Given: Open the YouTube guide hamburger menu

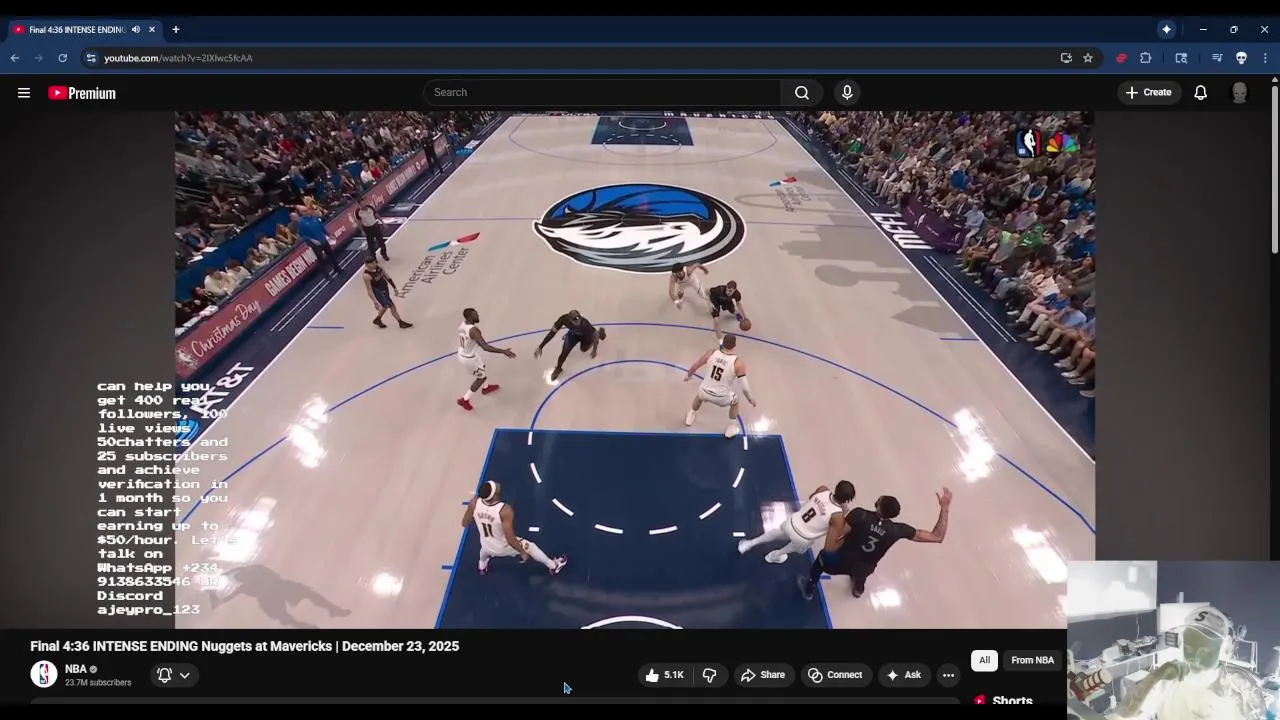Looking at the screenshot, I should pos(24,93).
